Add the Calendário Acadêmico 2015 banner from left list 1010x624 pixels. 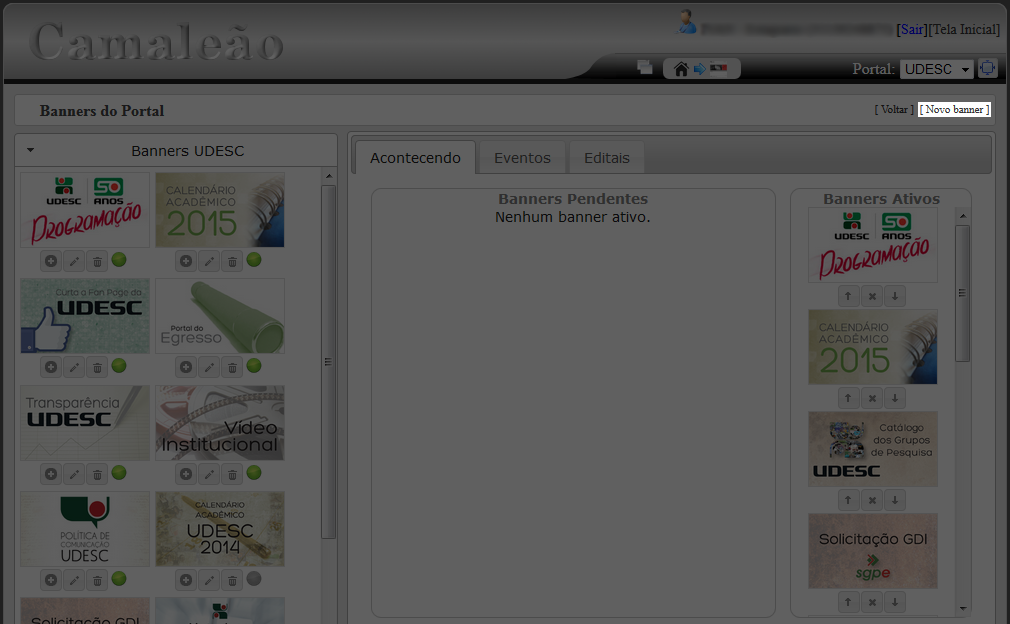(x=186, y=261)
